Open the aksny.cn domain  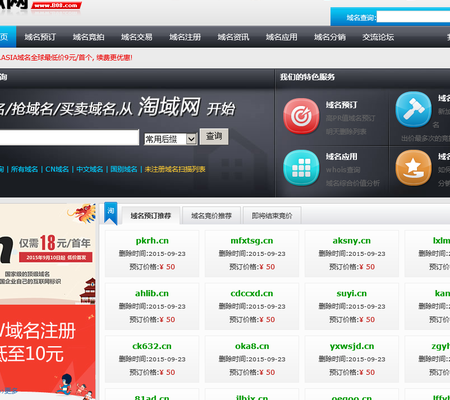[x=352, y=241]
